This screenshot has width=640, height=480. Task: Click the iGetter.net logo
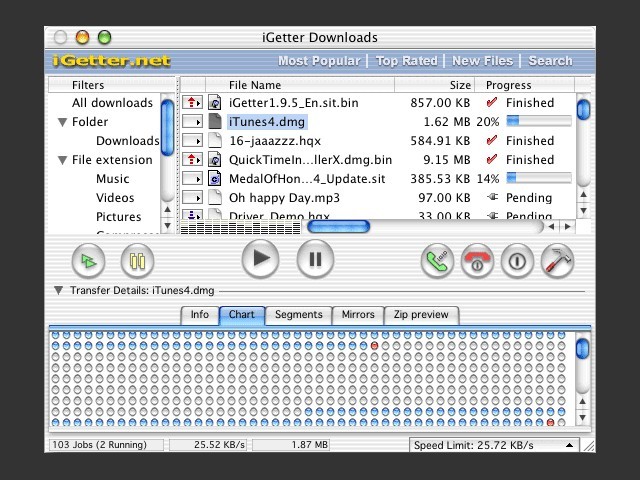click(x=111, y=61)
